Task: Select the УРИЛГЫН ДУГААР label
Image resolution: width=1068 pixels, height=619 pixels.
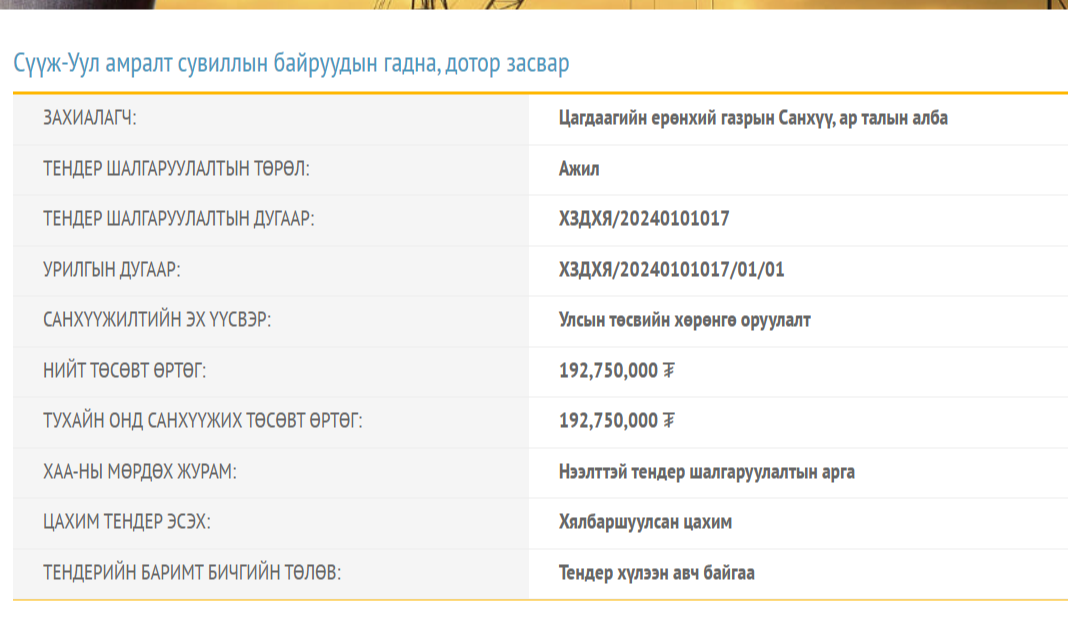Action: [x=112, y=270]
